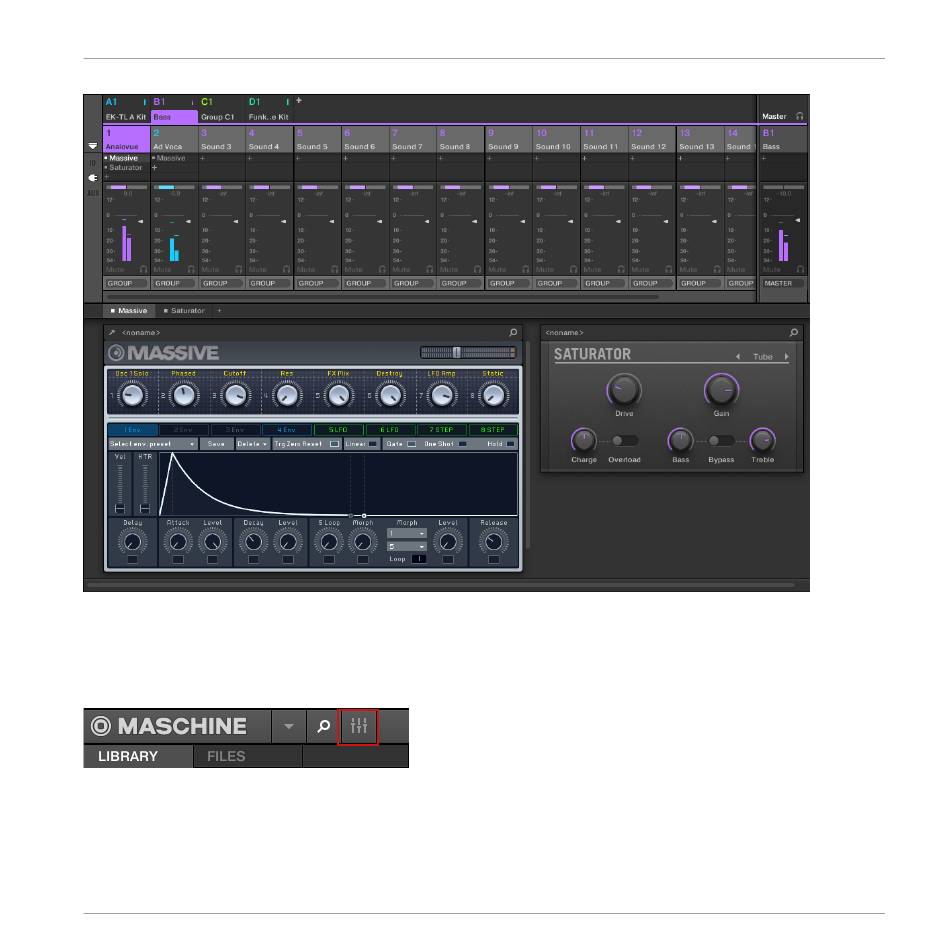Click magnifier icon in Massive plug-in header
The height and width of the screenshot is (950, 950).
[x=513, y=332]
